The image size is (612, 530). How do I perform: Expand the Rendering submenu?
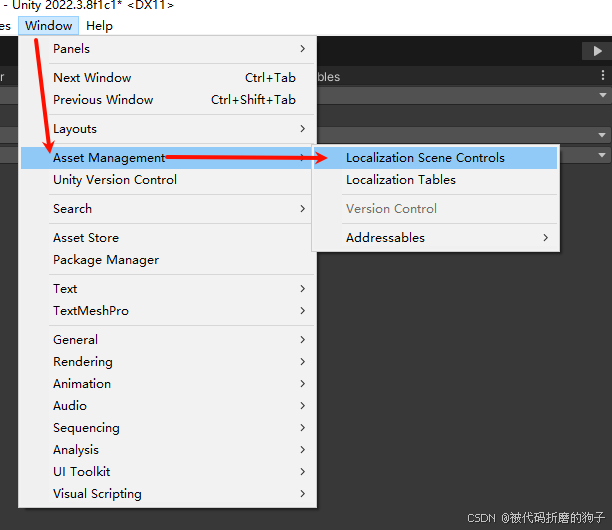point(168,361)
